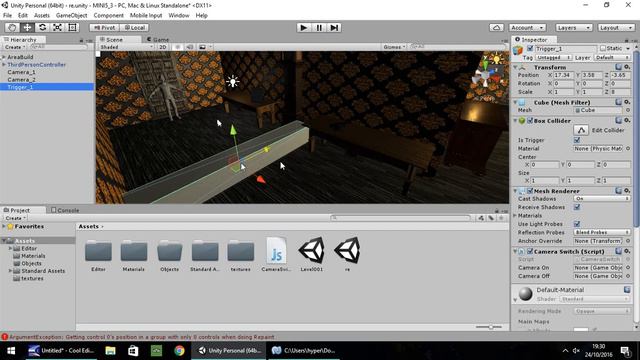Screen dimensions: 640x360
Task: Open the Layers dropdown in toolbar
Action: tap(573, 27)
